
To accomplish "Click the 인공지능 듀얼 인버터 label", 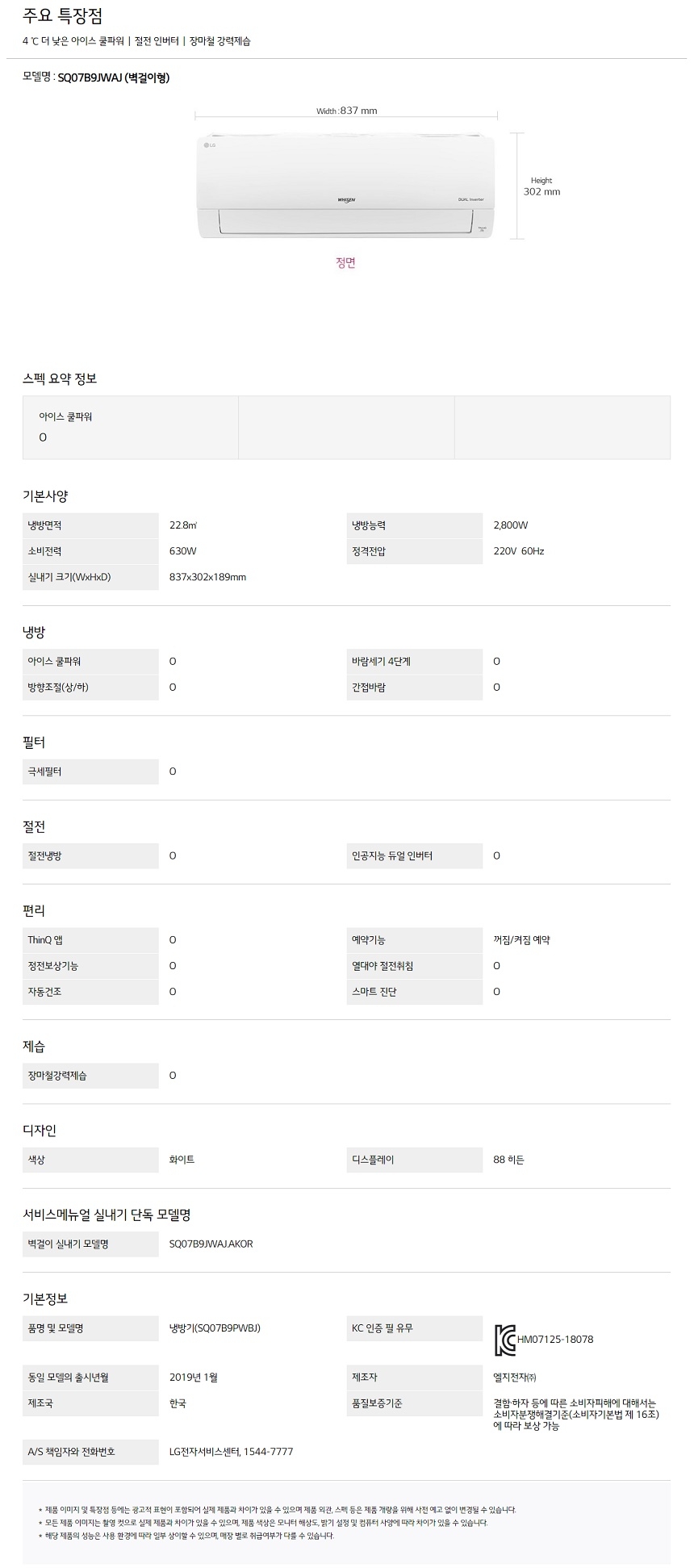I will pos(391,855).
